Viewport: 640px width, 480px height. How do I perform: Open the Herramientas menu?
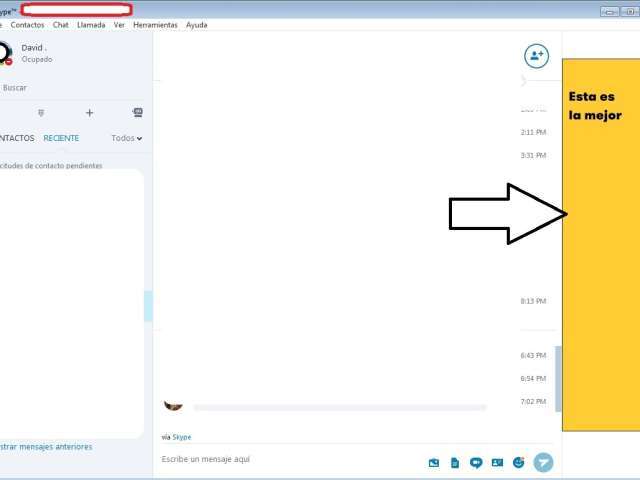coord(154,25)
